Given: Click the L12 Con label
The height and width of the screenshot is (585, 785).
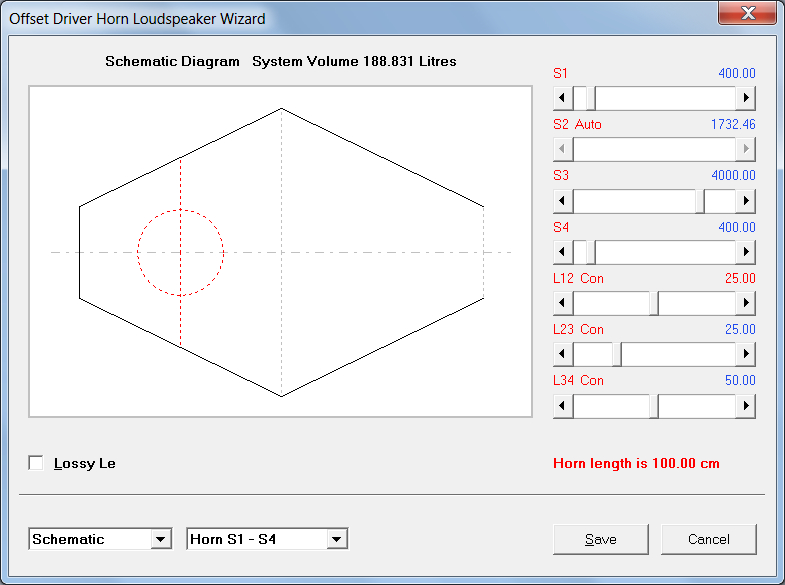Looking at the screenshot, I should (x=578, y=278).
